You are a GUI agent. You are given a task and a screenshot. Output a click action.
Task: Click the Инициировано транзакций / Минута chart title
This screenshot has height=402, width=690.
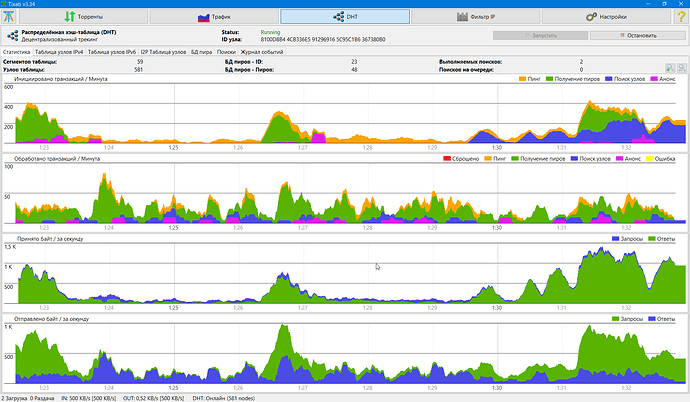[61, 79]
